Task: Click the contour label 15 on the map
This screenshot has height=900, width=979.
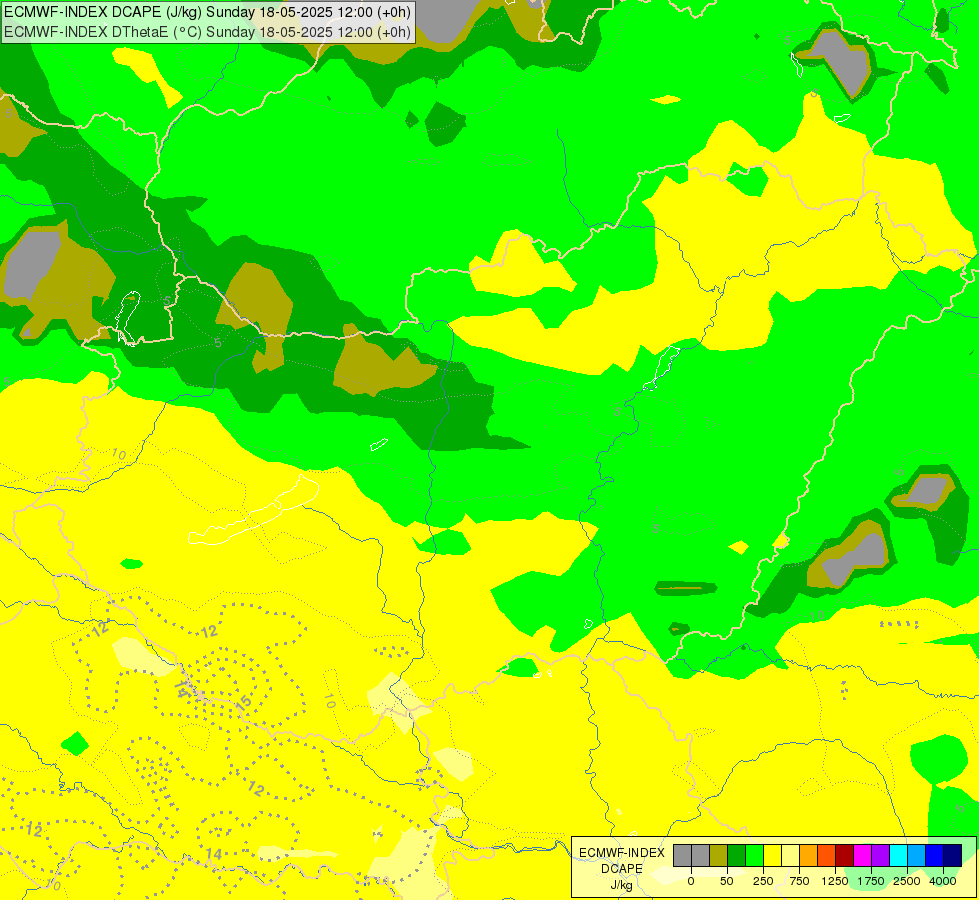Action: (x=245, y=701)
